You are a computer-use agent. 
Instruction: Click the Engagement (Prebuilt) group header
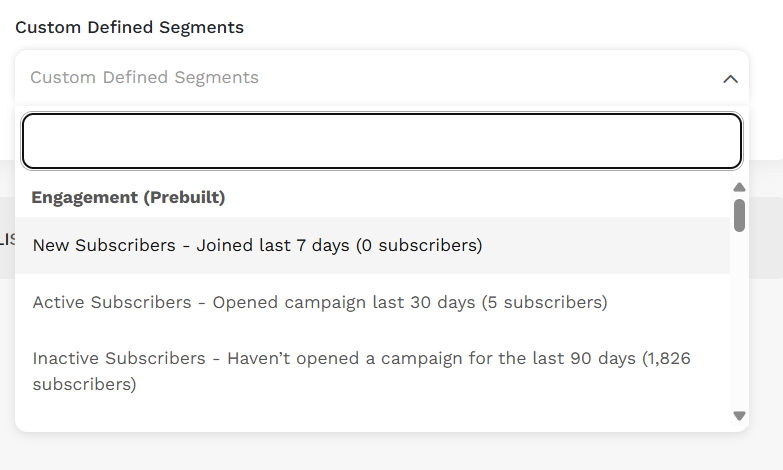128,197
